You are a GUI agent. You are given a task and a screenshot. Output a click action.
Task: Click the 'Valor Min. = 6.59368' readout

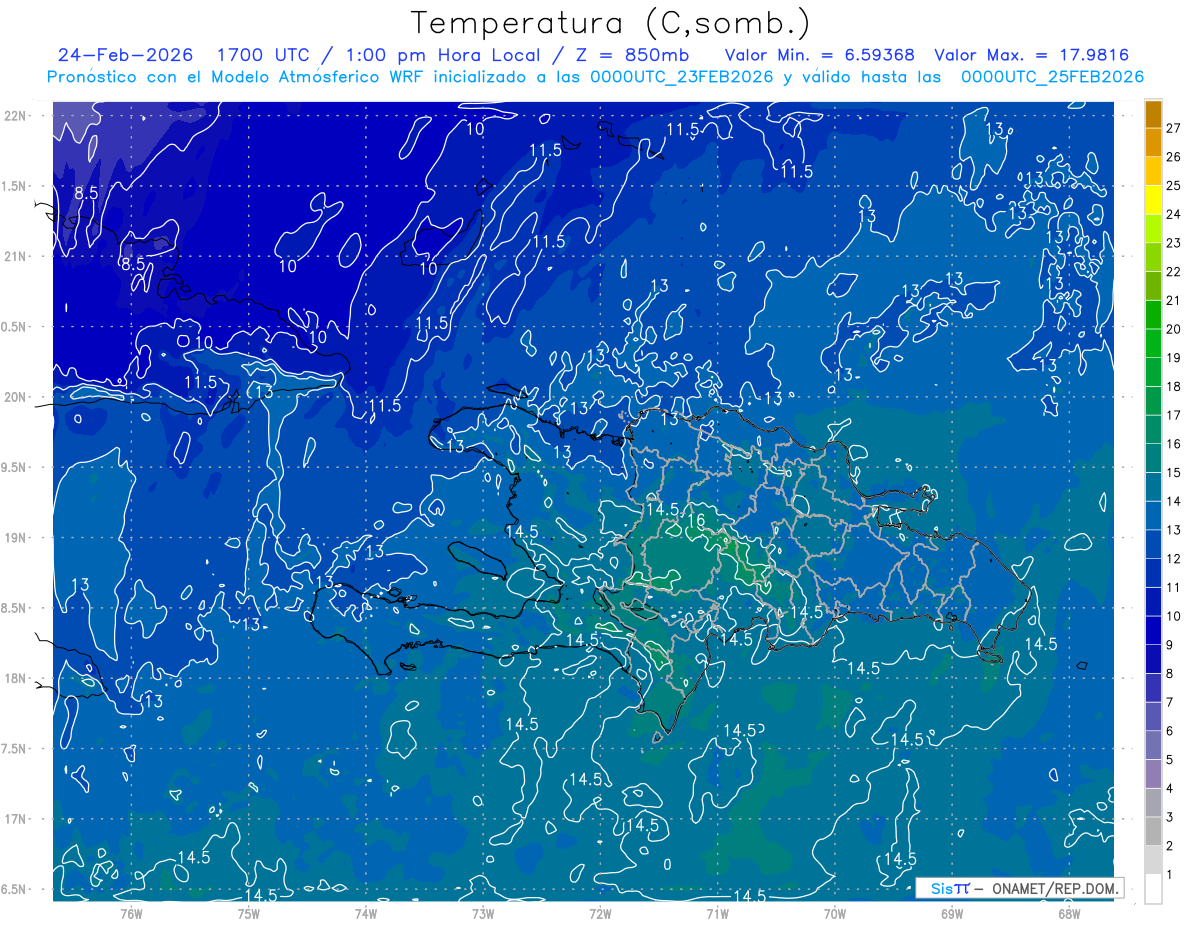point(819,55)
